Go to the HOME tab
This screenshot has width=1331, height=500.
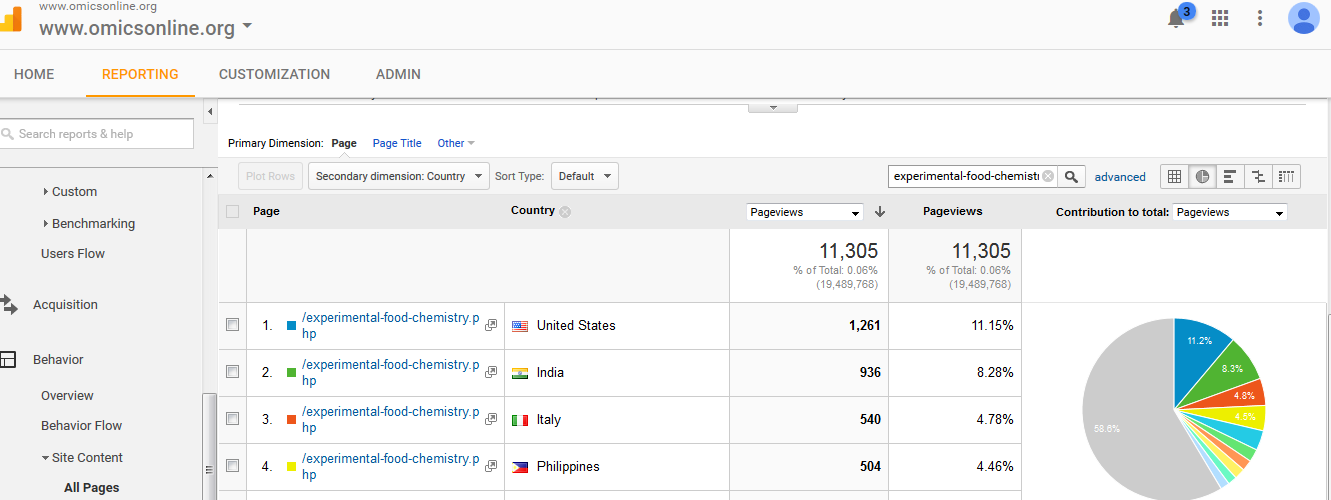pyautogui.click(x=34, y=74)
